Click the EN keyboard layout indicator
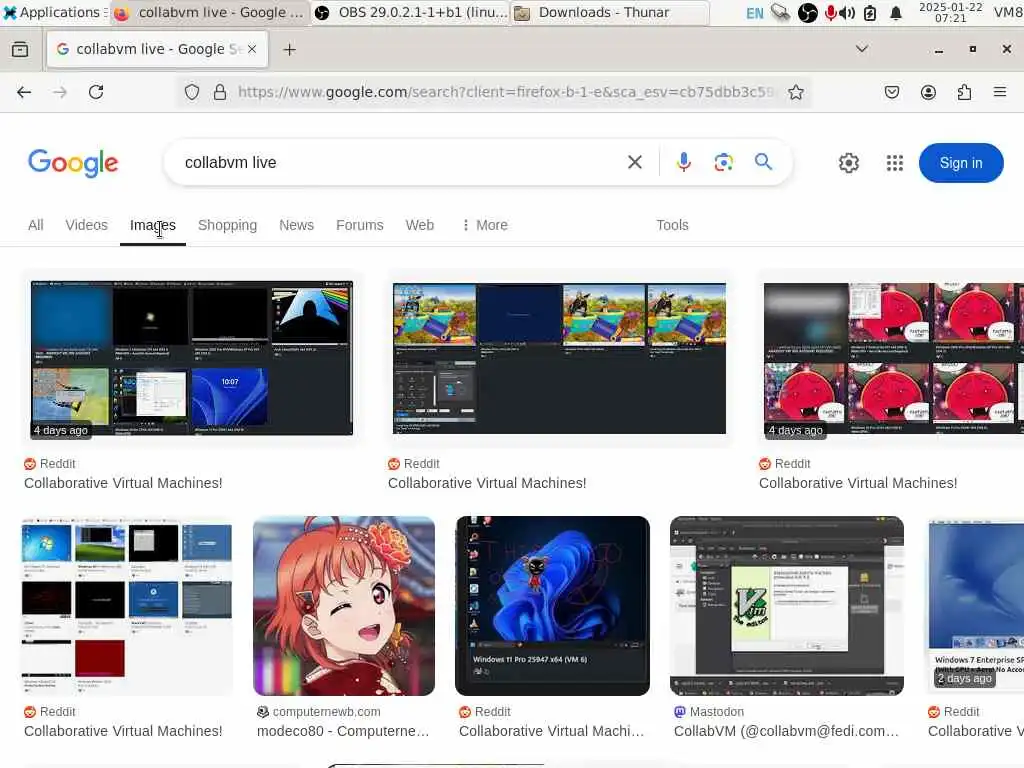Viewport: 1024px width, 768px height. coord(754,13)
